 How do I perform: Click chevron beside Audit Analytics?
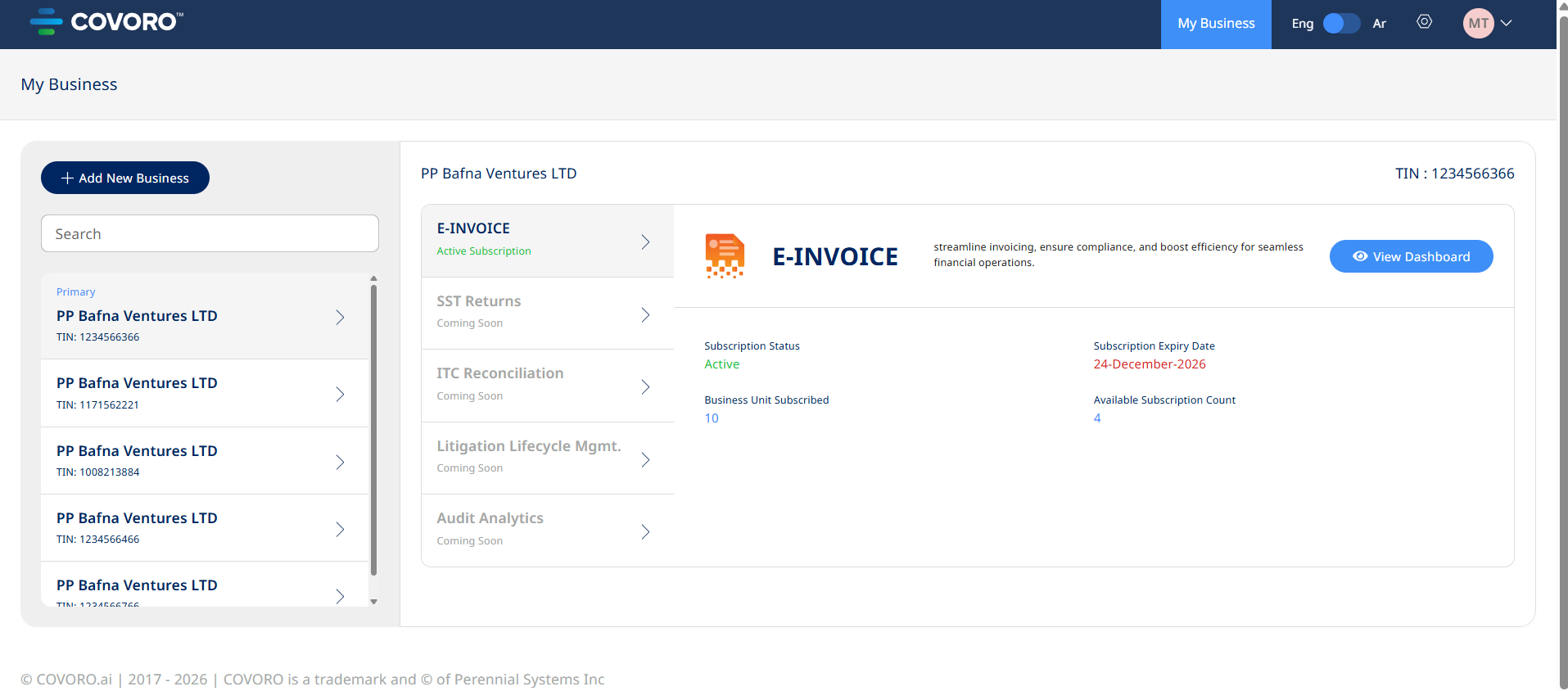(645, 532)
